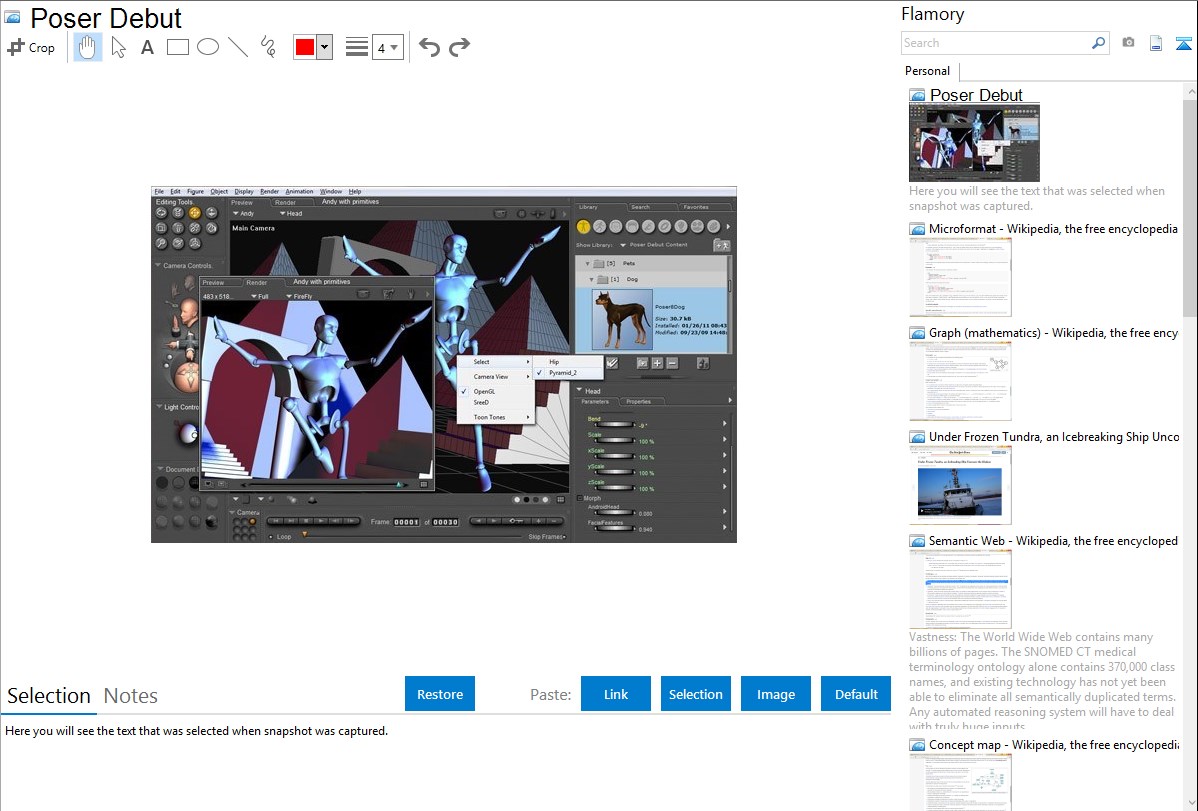Take a snapshot with the camera icon
This screenshot has height=811, width=1198.
[x=1128, y=43]
